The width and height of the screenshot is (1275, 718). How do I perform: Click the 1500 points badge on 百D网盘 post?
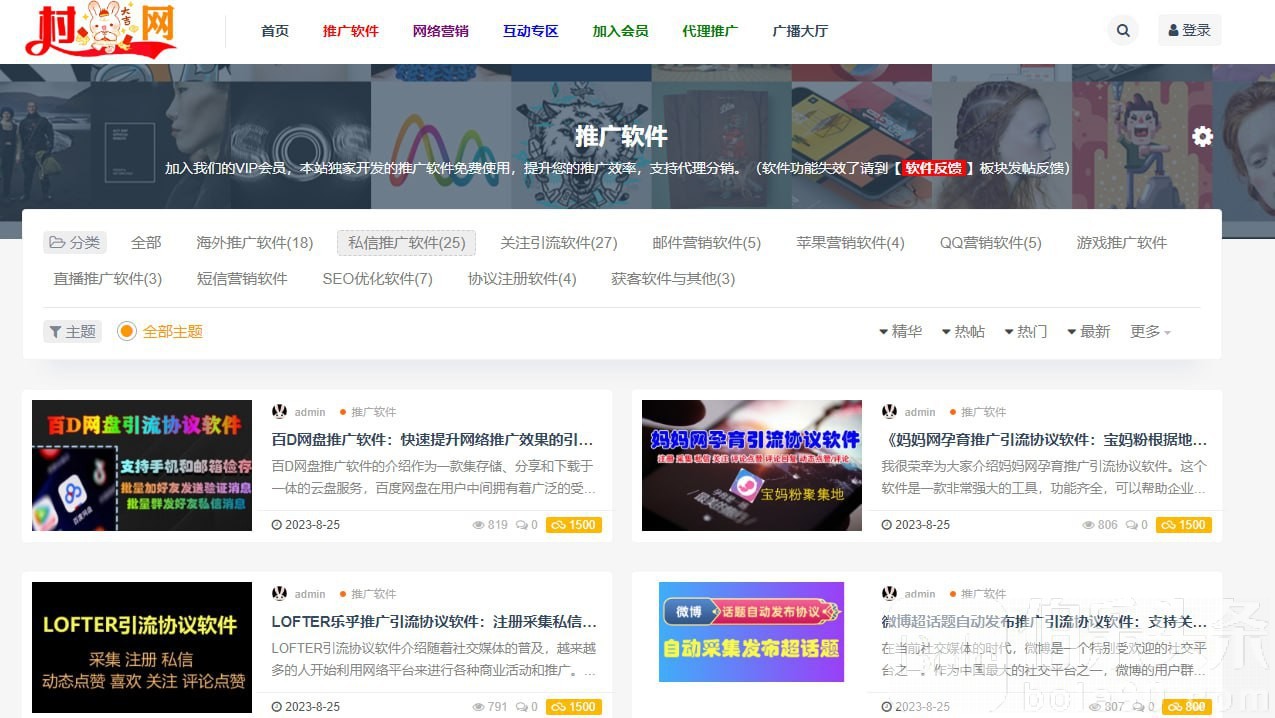tap(573, 525)
